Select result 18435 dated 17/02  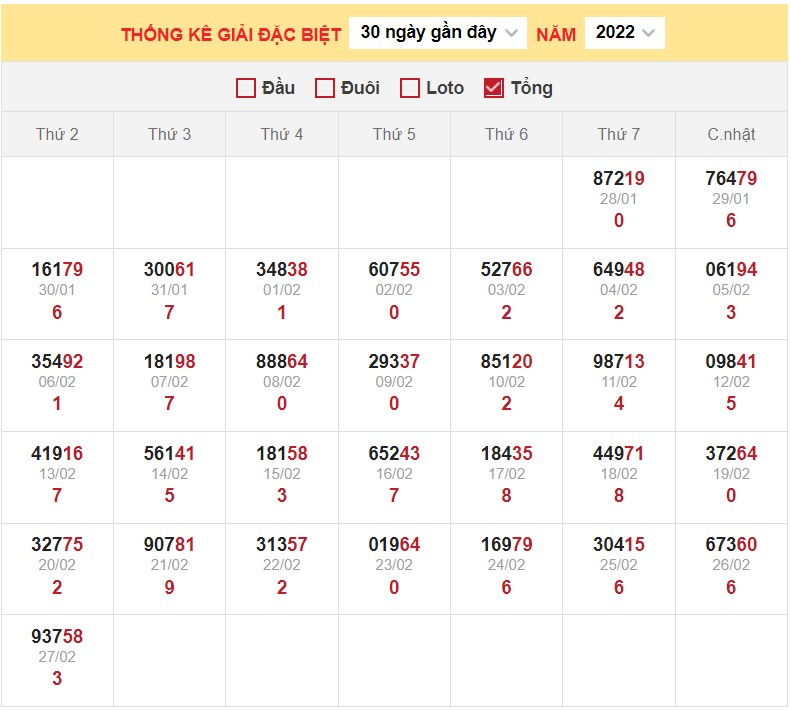506,454
